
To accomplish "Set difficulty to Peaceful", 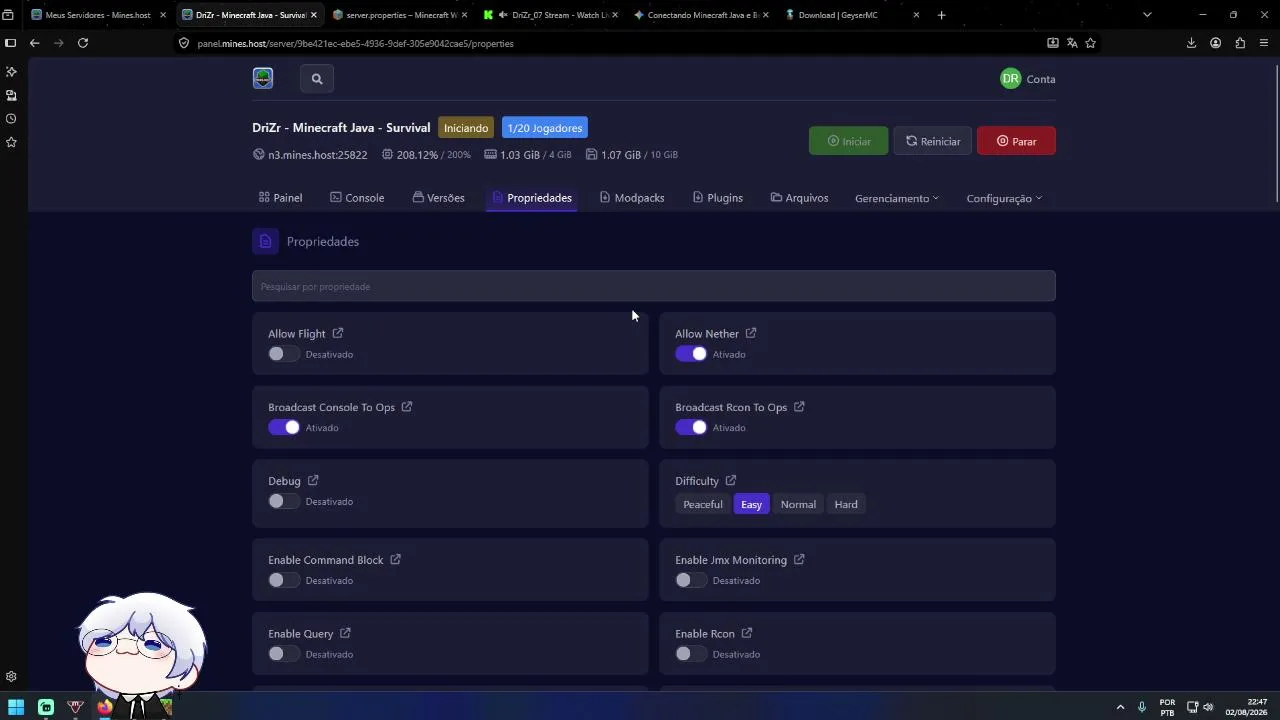I will tap(703, 504).
